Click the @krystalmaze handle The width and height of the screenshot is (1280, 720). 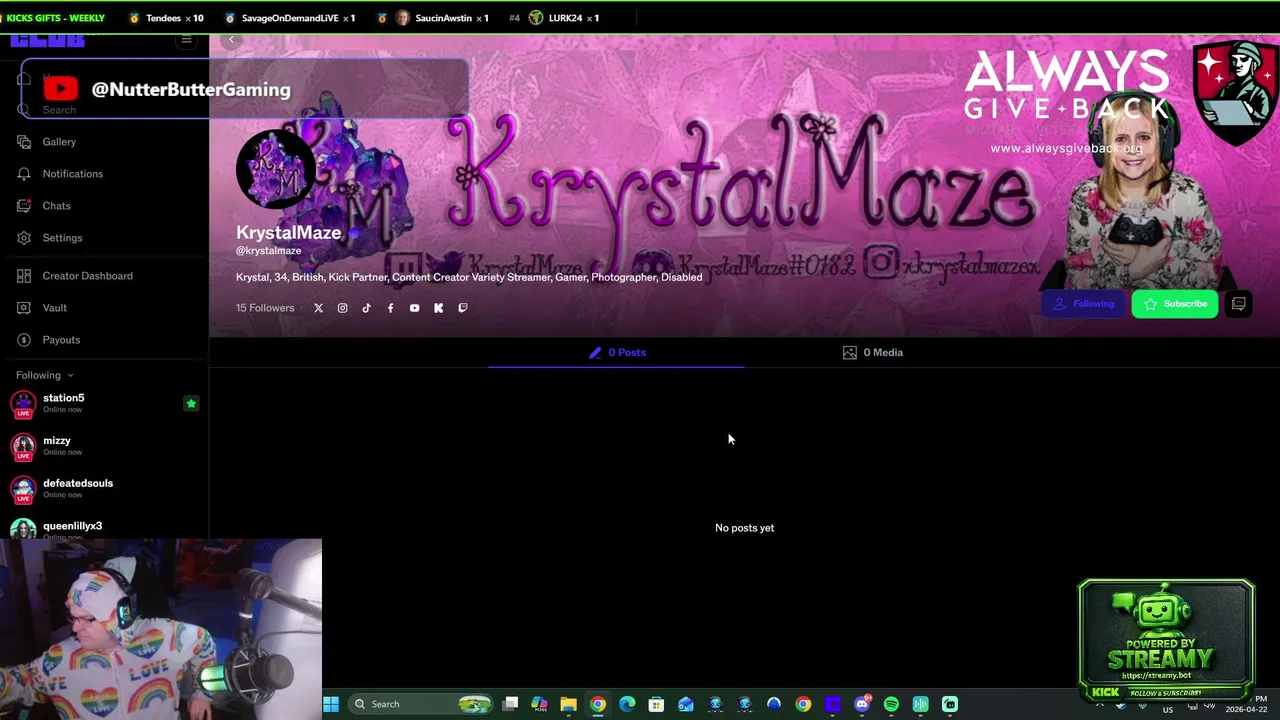tap(268, 251)
